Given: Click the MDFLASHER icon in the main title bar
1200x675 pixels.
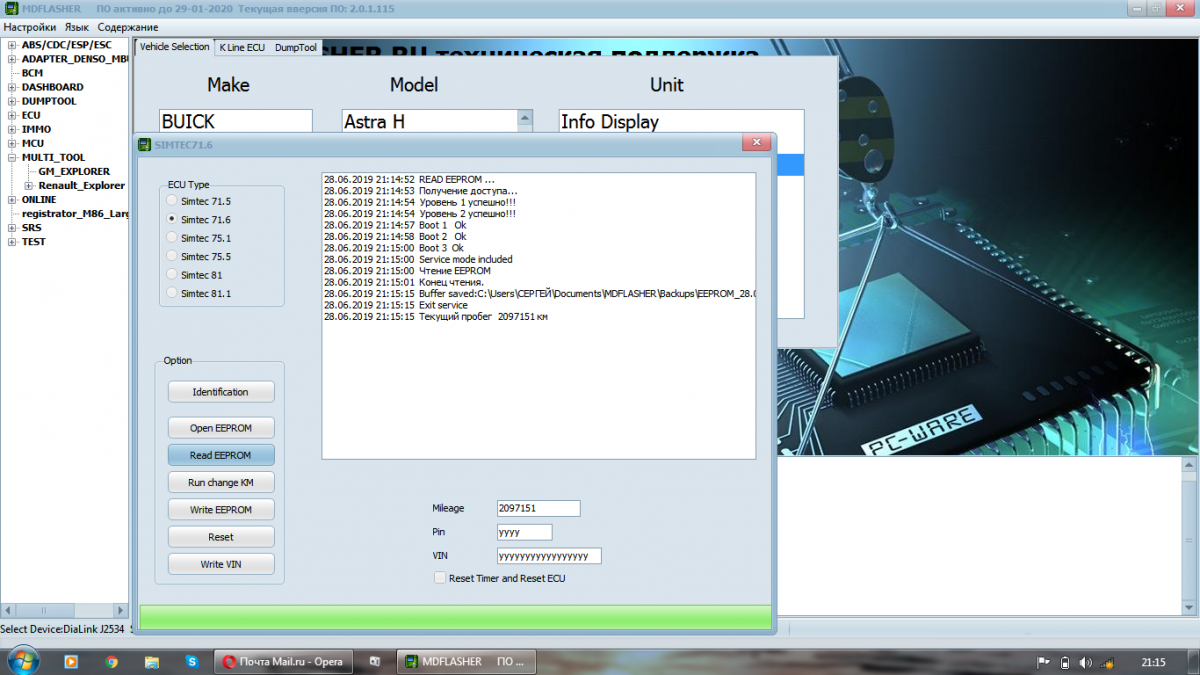Looking at the screenshot, I should point(10,10).
